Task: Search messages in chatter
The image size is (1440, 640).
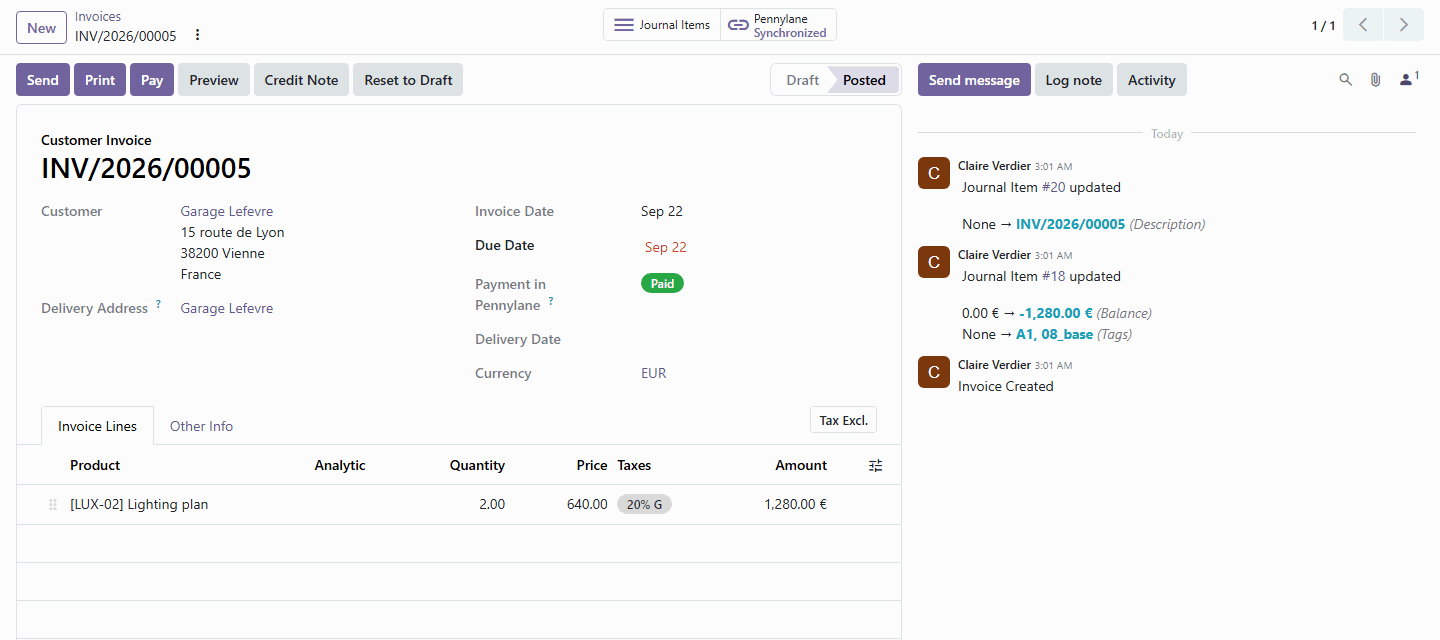Action: pos(1345,80)
